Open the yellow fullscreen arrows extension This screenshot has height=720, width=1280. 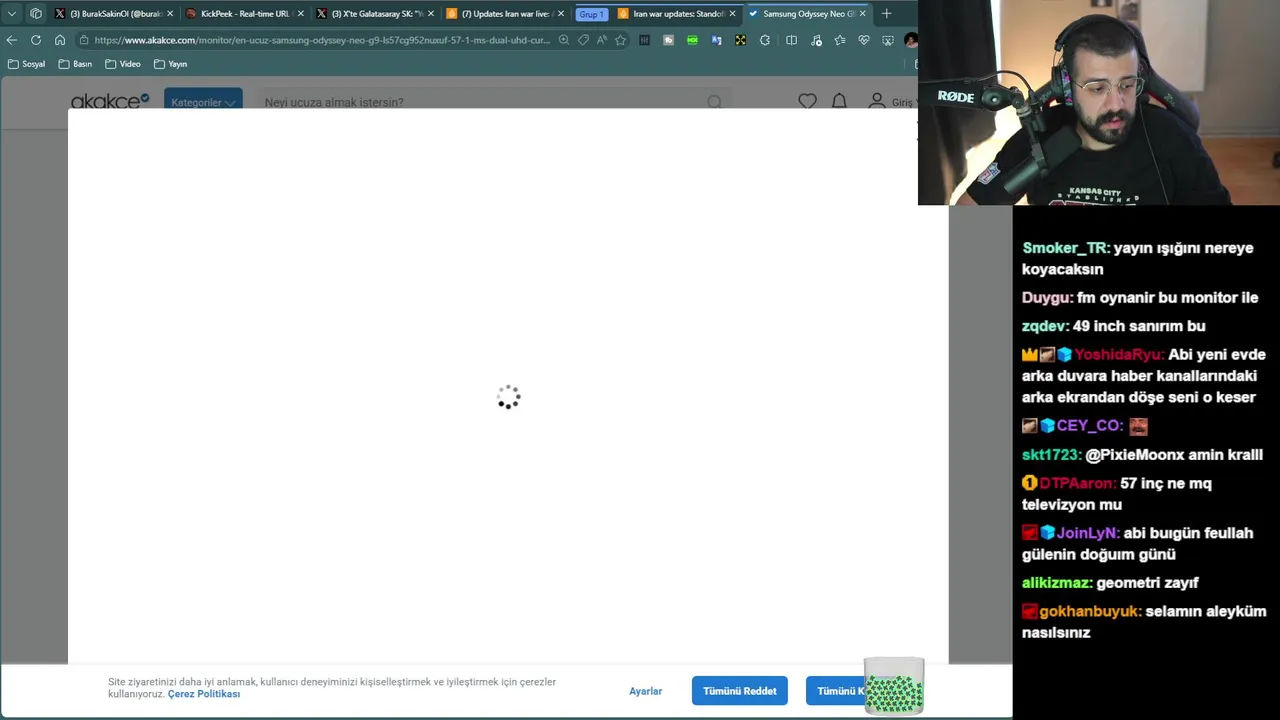[x=740, y=40]
